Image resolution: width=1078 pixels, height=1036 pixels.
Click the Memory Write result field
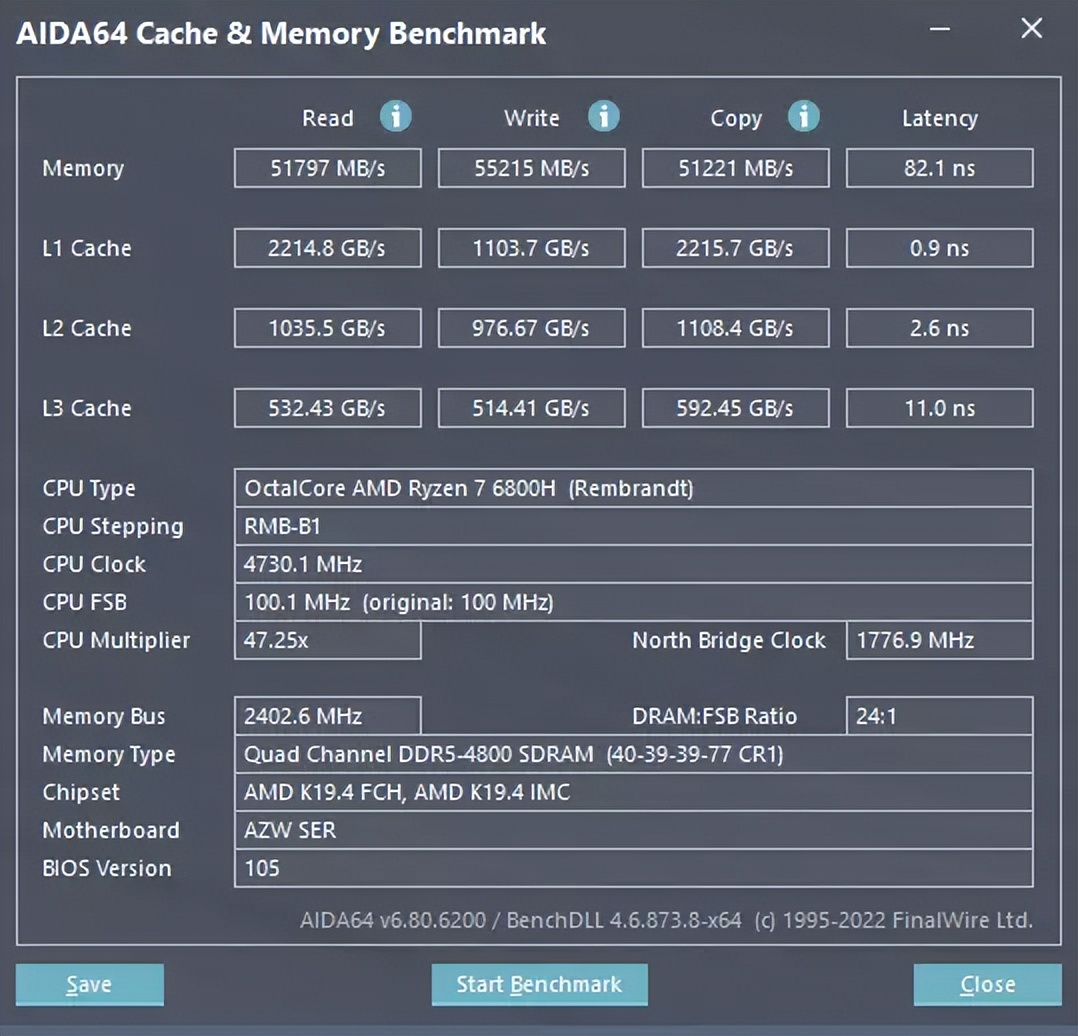[x=531, y=168]
